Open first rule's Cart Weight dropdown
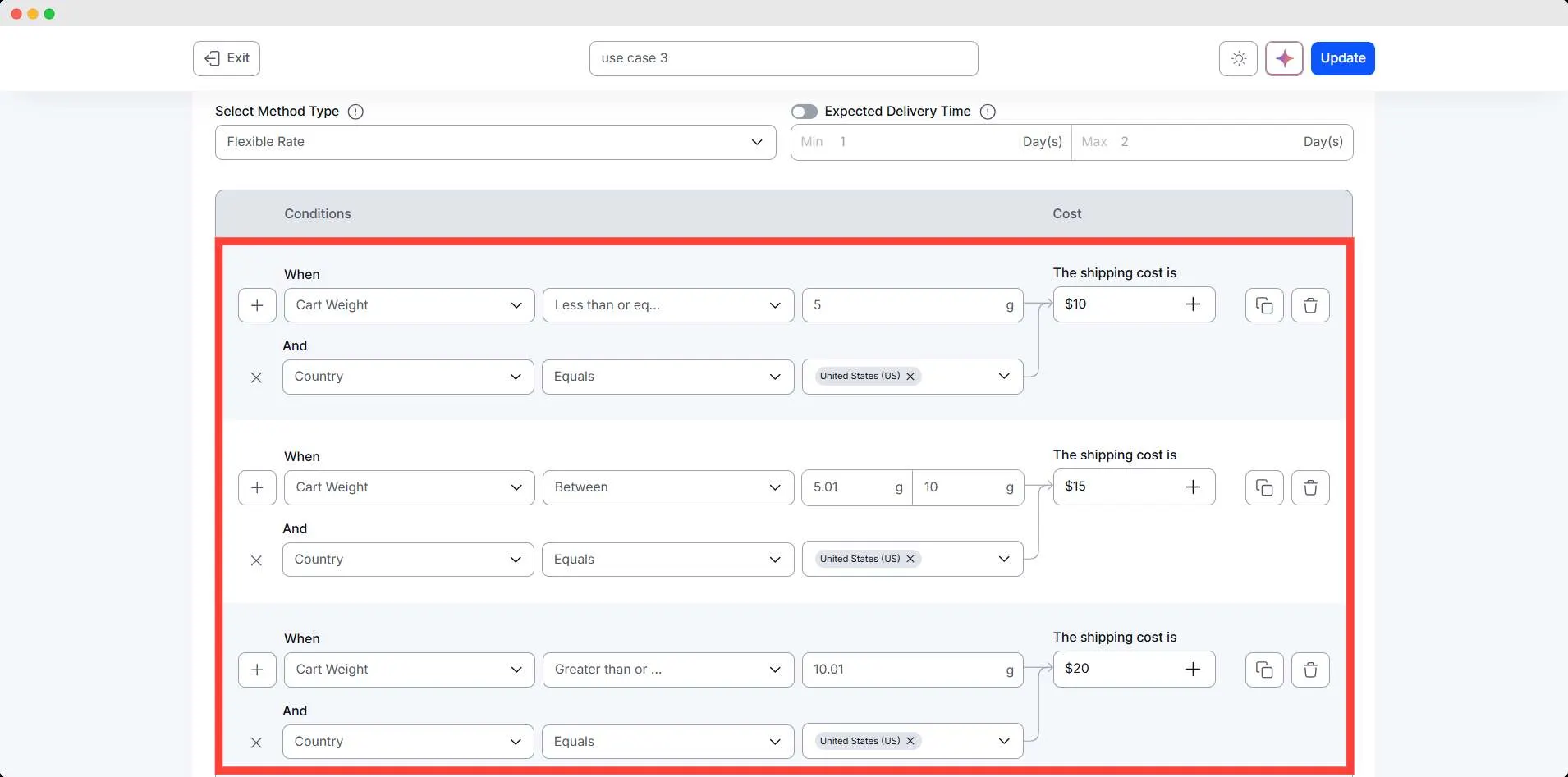1568x777 pixels. tap(409, 305)
